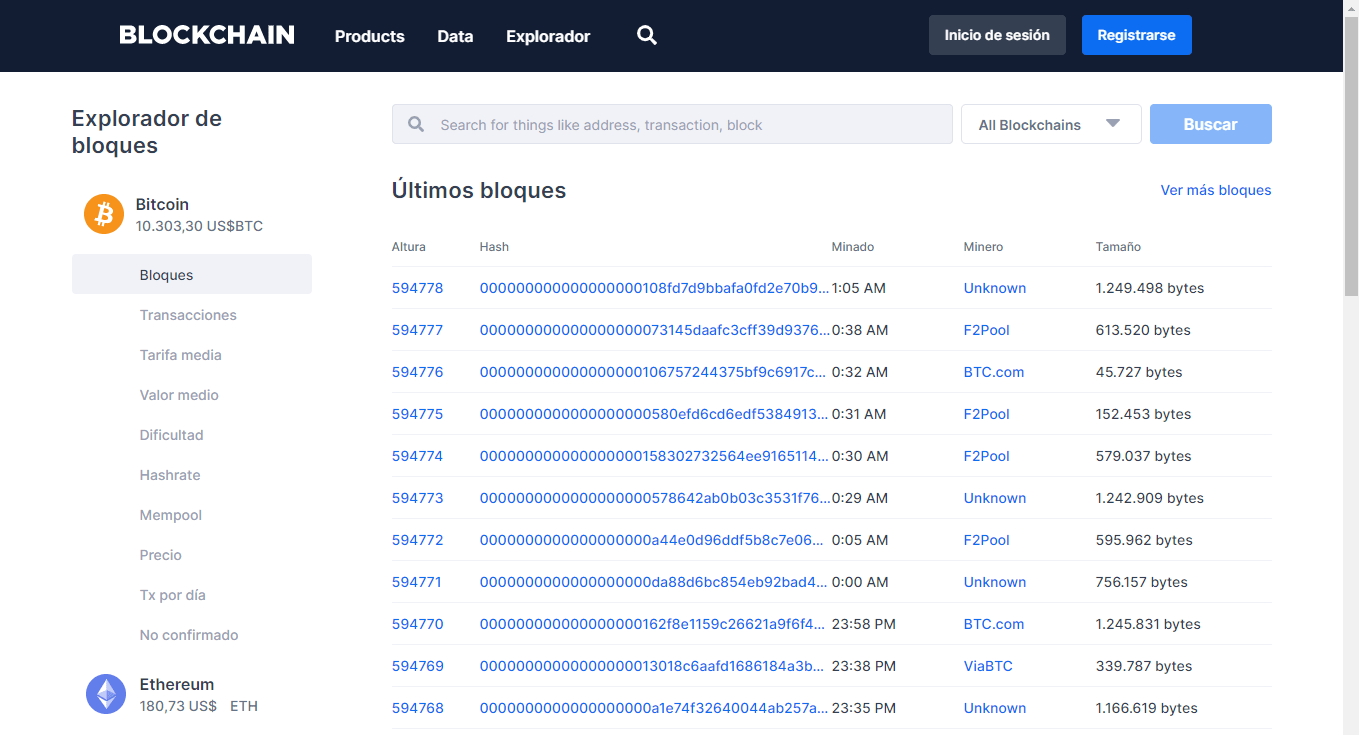The height and width of the screenshot is (735, 1359).
Task: Open hash link for block 594772
Action: [x=654, y=540]
